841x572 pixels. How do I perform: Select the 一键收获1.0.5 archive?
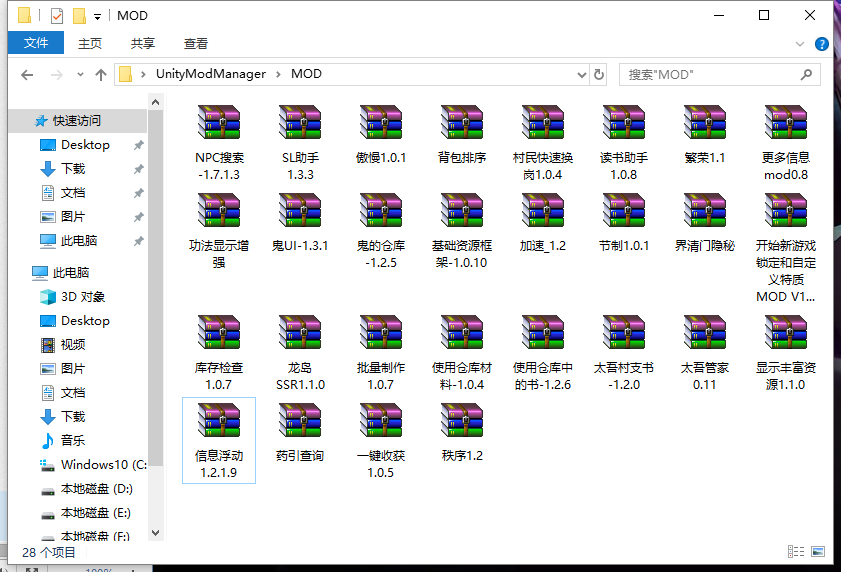coord(381,441)
